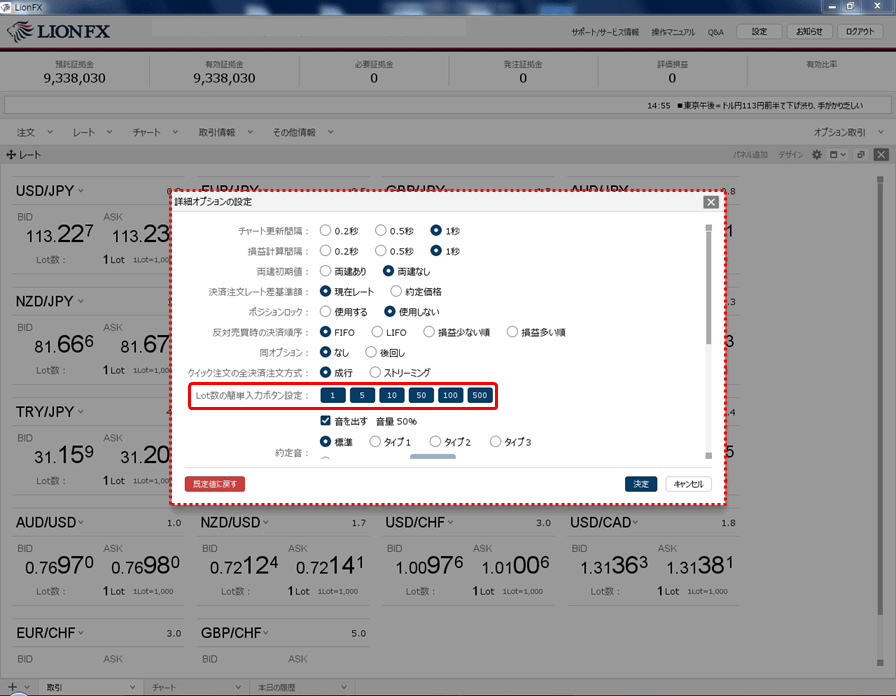Choose 後回し for 同オプション

pyautogui.click(x=371, y=352)
